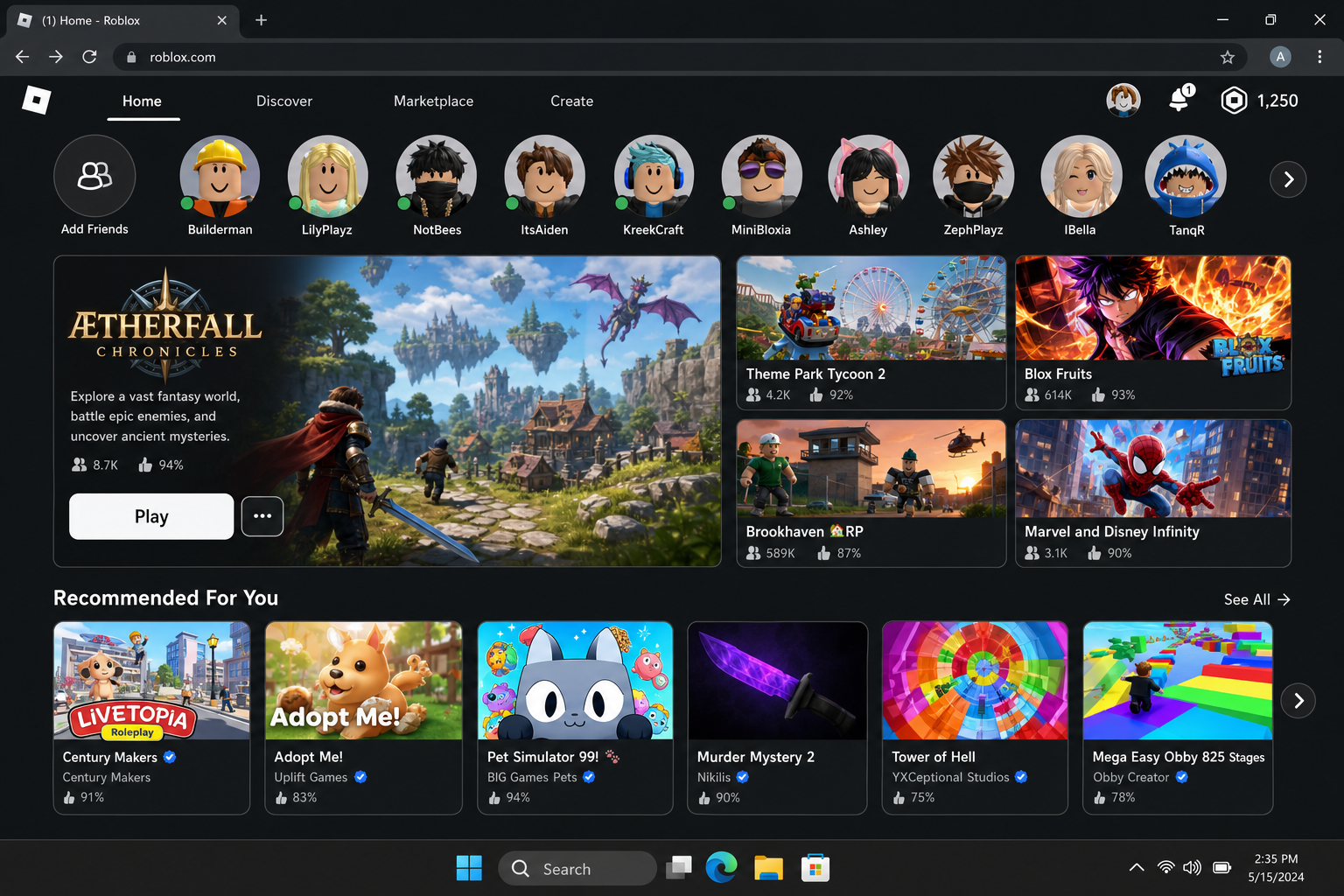Click the Roblox logo icon
This screenshot has width=1344, height=896.
click(36, 101)
